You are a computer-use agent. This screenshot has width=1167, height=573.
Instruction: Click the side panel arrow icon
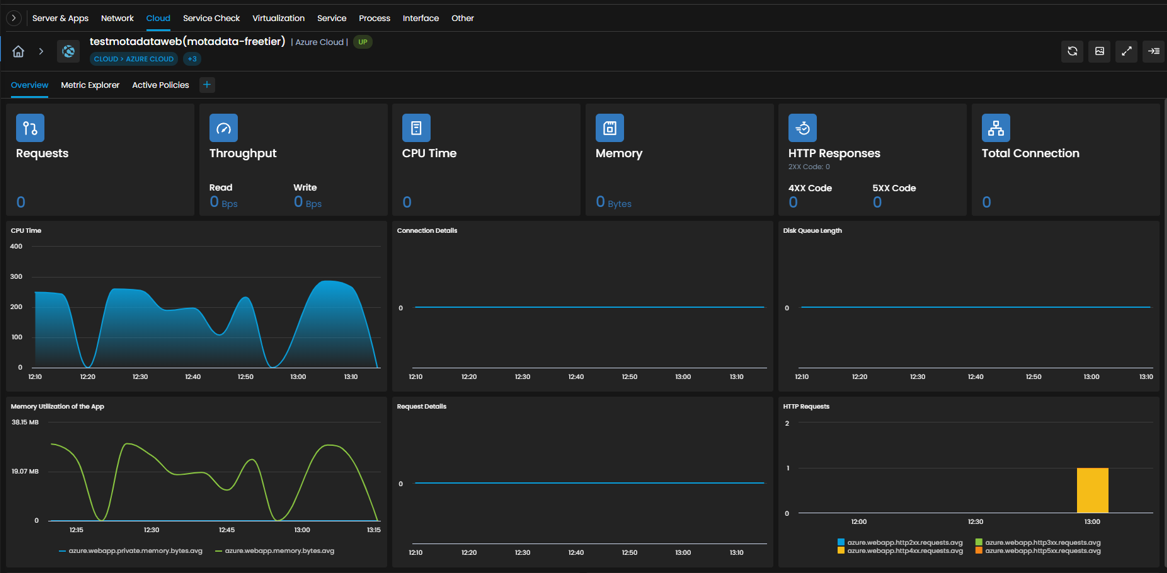click(x=1154, y=51)
